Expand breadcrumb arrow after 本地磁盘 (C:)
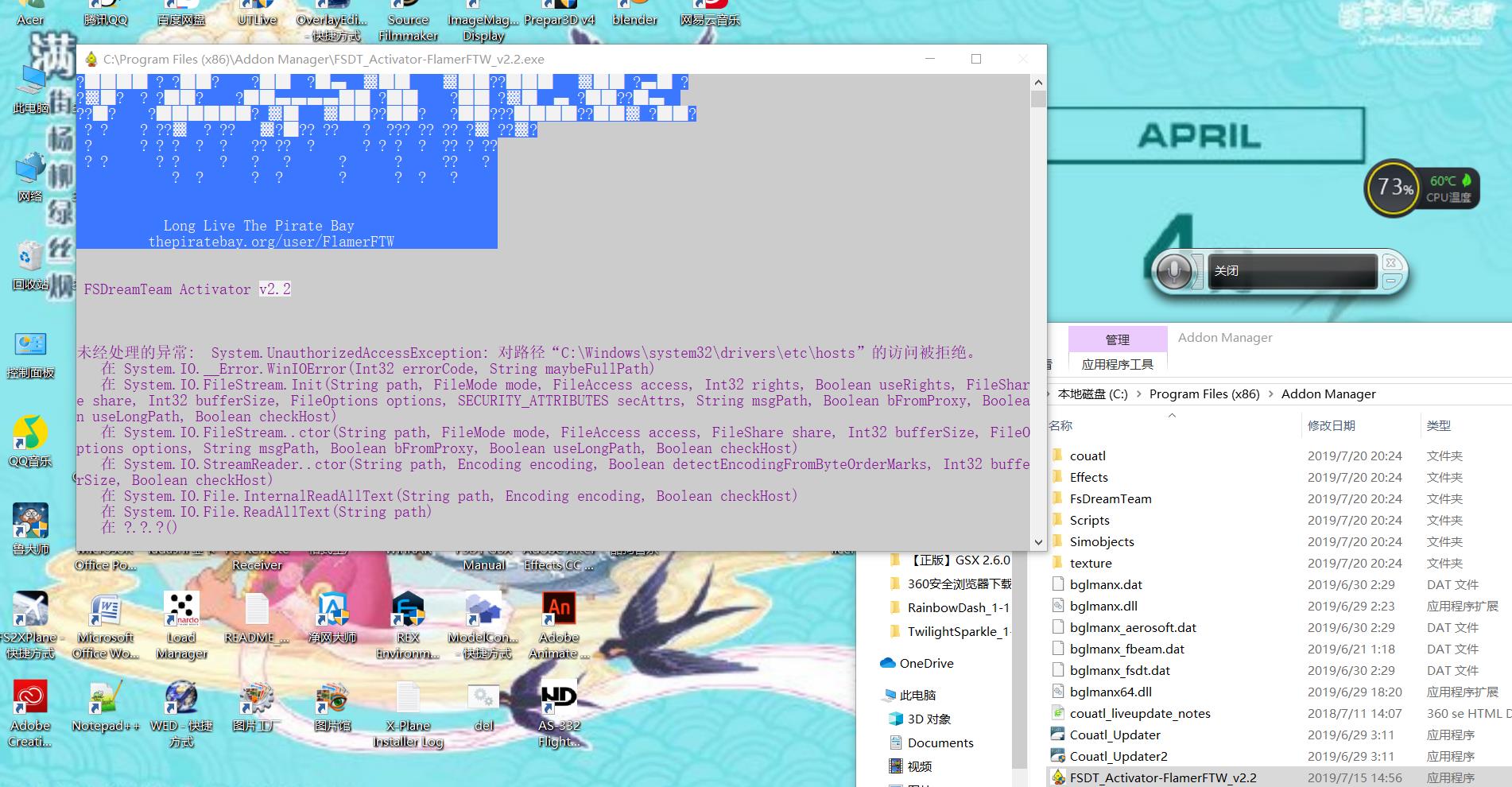 1138,394
